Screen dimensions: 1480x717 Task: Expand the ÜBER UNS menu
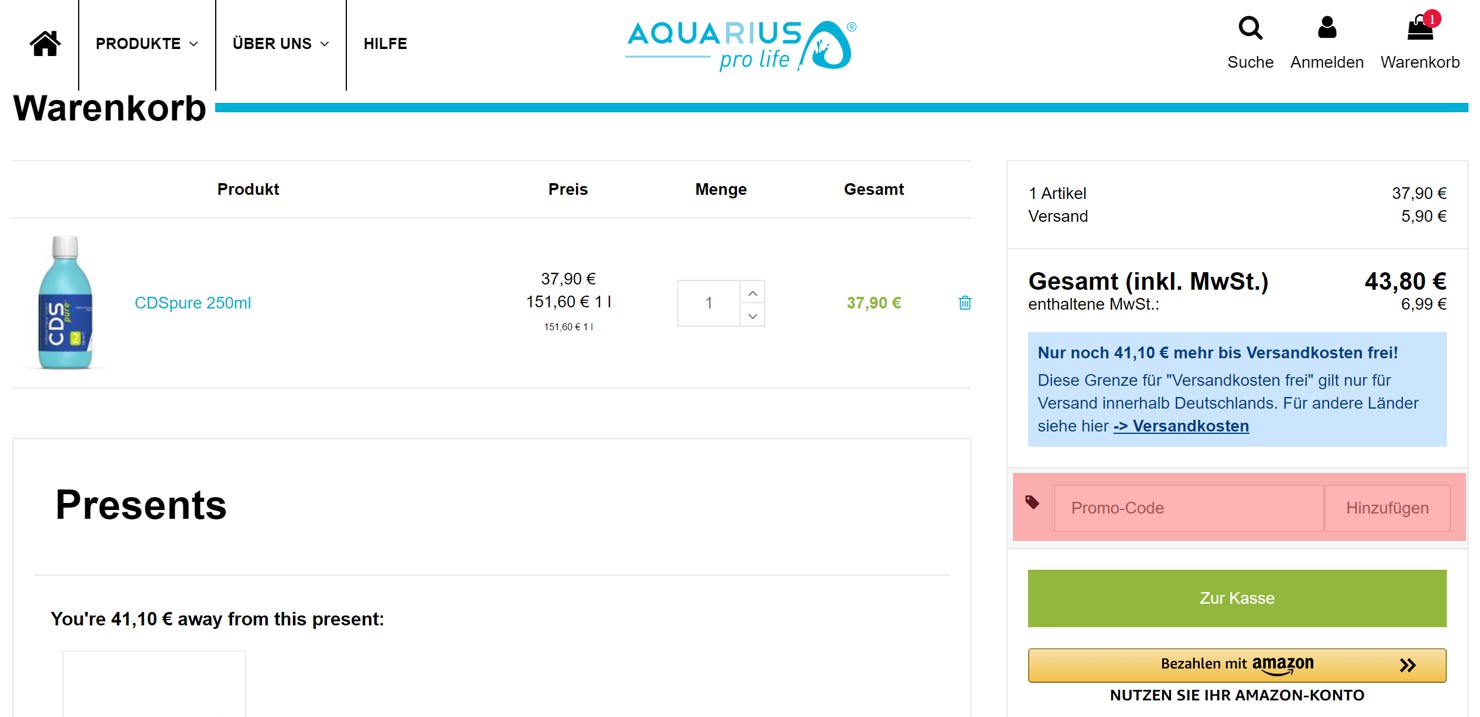point(281,44)
